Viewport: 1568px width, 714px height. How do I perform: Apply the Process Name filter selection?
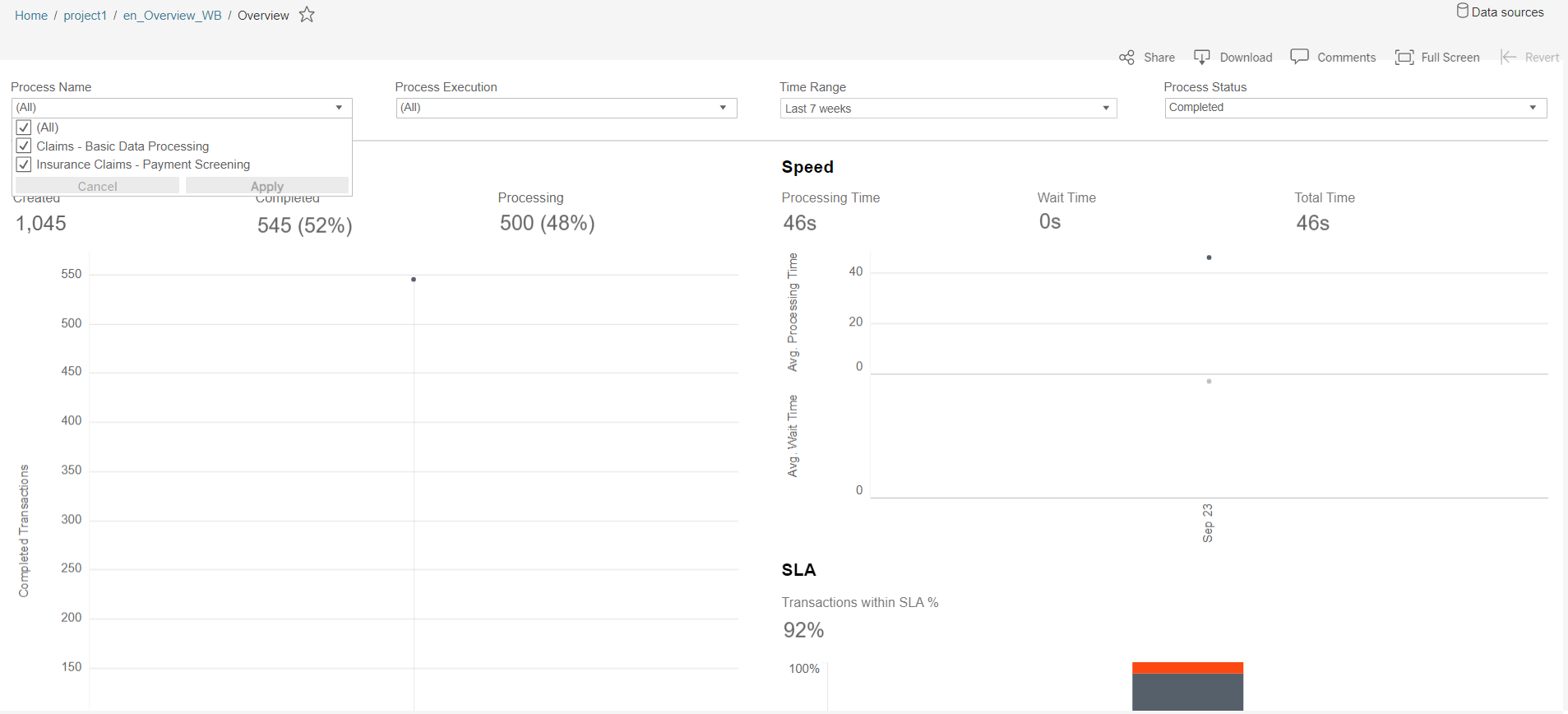[267, 186]
